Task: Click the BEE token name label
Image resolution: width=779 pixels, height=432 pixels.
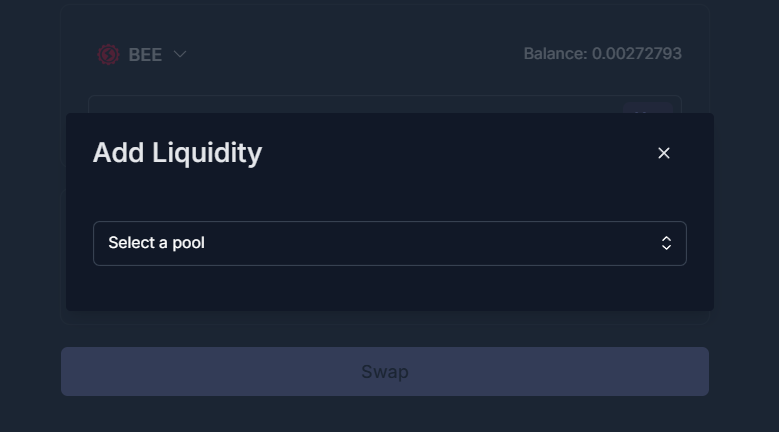Action: pyautogui.click(x=145, y=55)
